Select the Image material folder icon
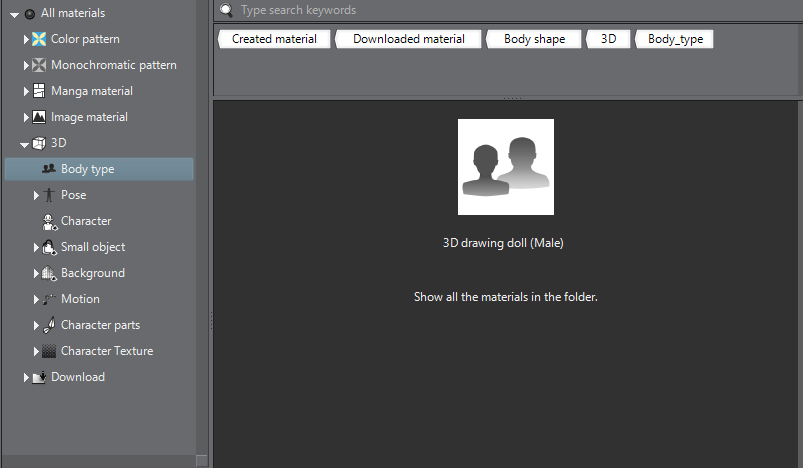 [x=39, y=117]
